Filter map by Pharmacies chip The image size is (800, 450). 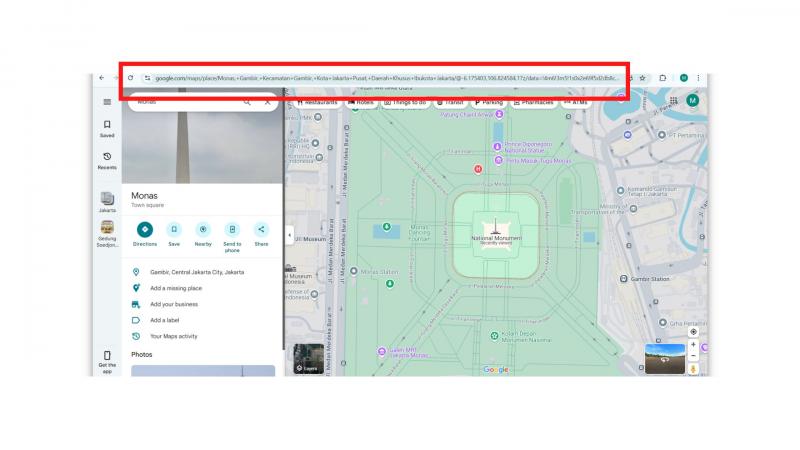click(533, 103)
